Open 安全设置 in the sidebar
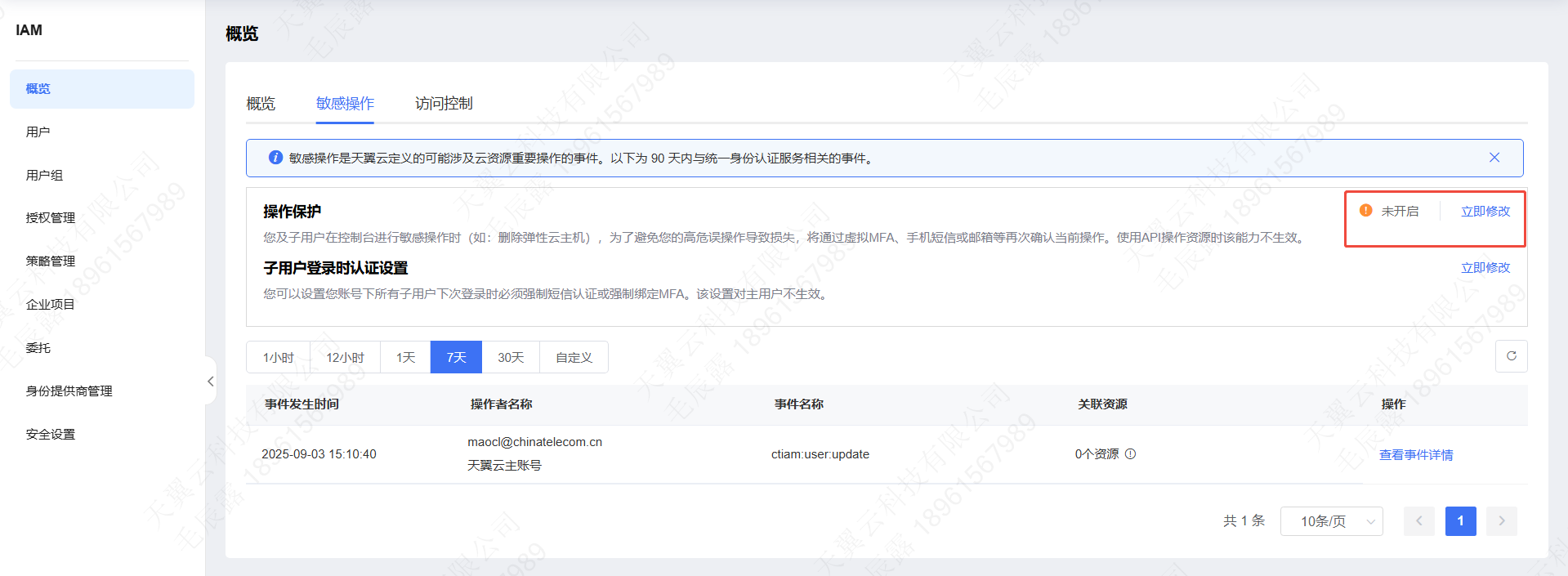This screenshot has height=576, width=1568. [51, 435]
